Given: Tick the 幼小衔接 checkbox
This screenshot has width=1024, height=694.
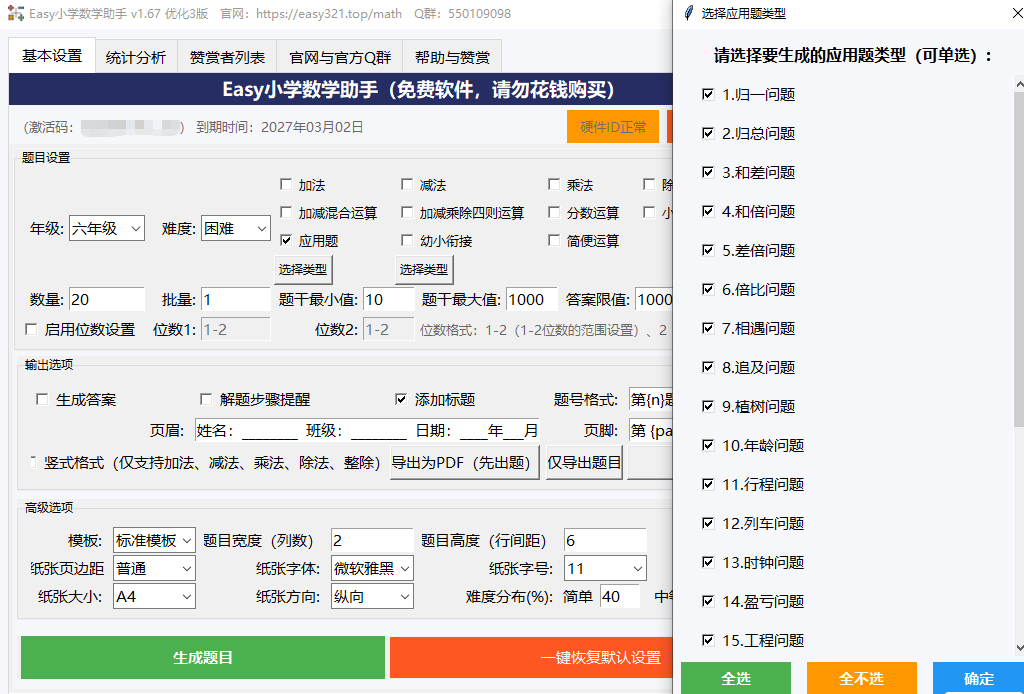Looking at the screenshot, I should (x=407, y=240).
